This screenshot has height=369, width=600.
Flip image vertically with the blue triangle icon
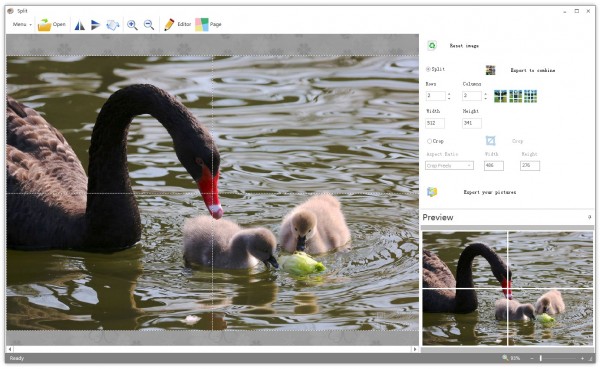(x=95, y=25)
